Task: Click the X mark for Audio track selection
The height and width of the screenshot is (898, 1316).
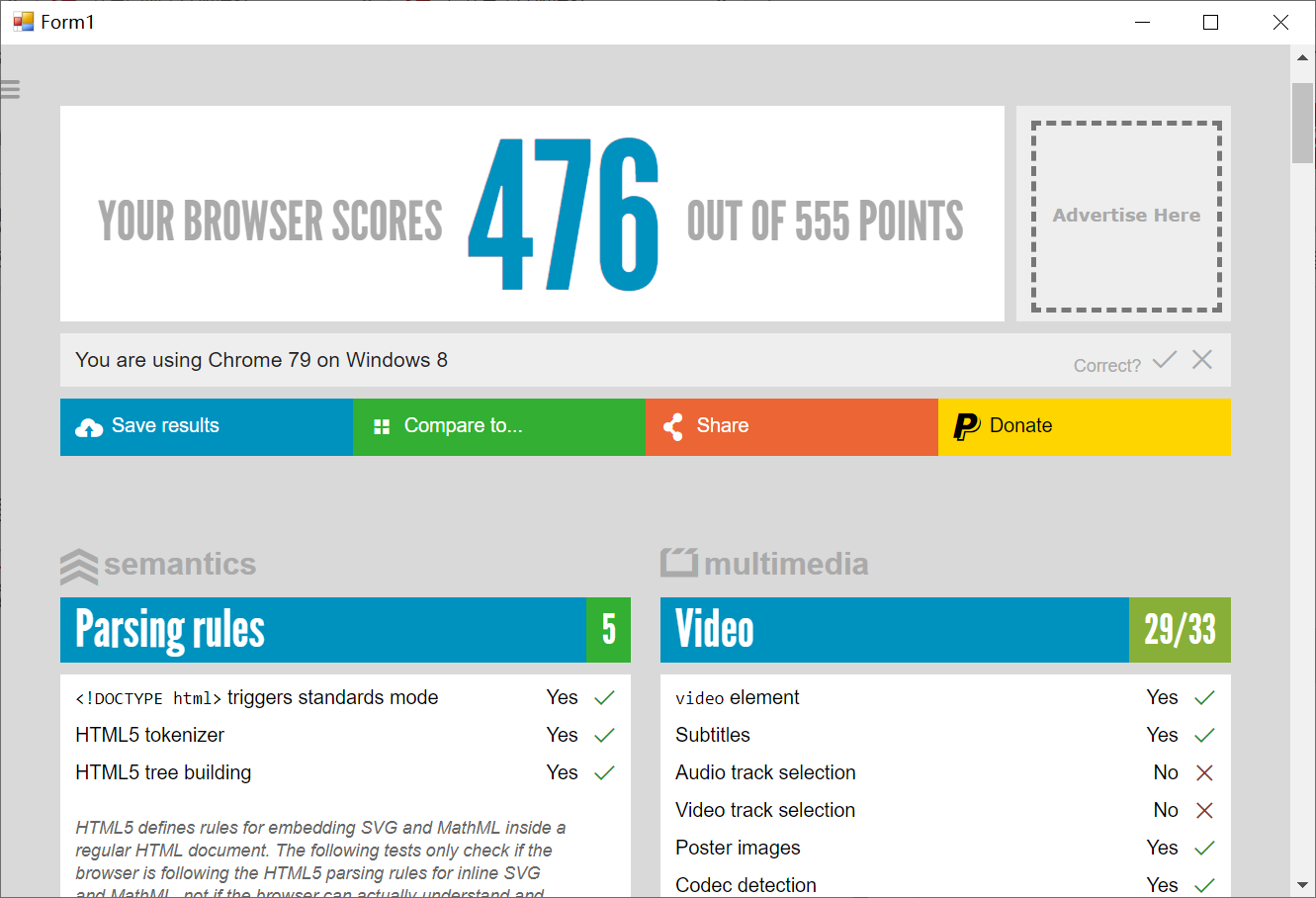Action: coord(1204,773)
